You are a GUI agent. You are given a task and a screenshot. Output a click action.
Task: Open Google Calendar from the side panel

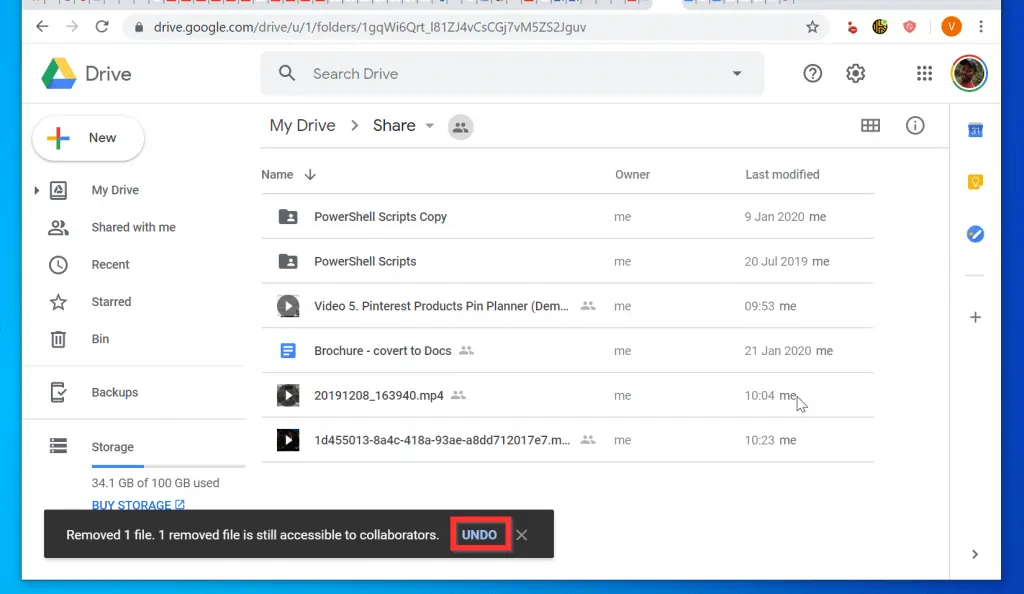tap(975, 129)
